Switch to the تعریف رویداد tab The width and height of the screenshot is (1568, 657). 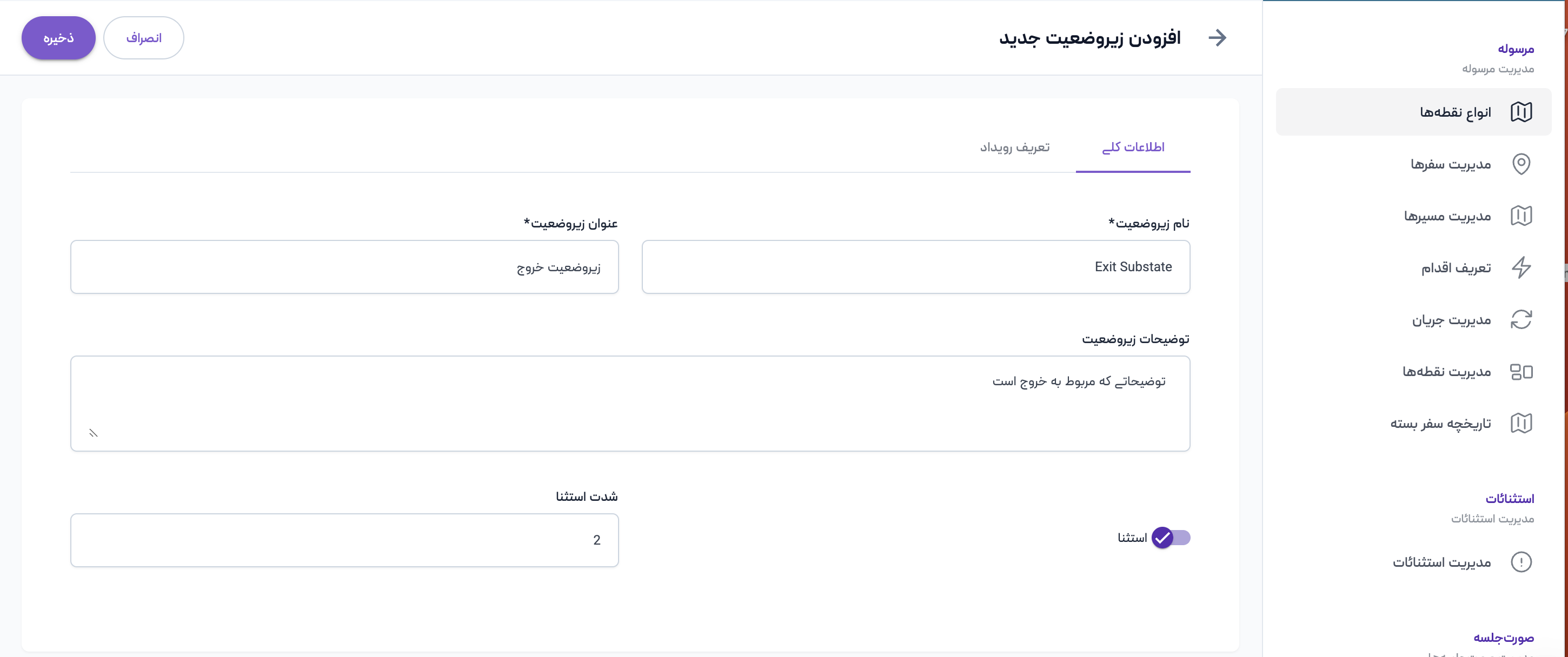coord(1014,147)
